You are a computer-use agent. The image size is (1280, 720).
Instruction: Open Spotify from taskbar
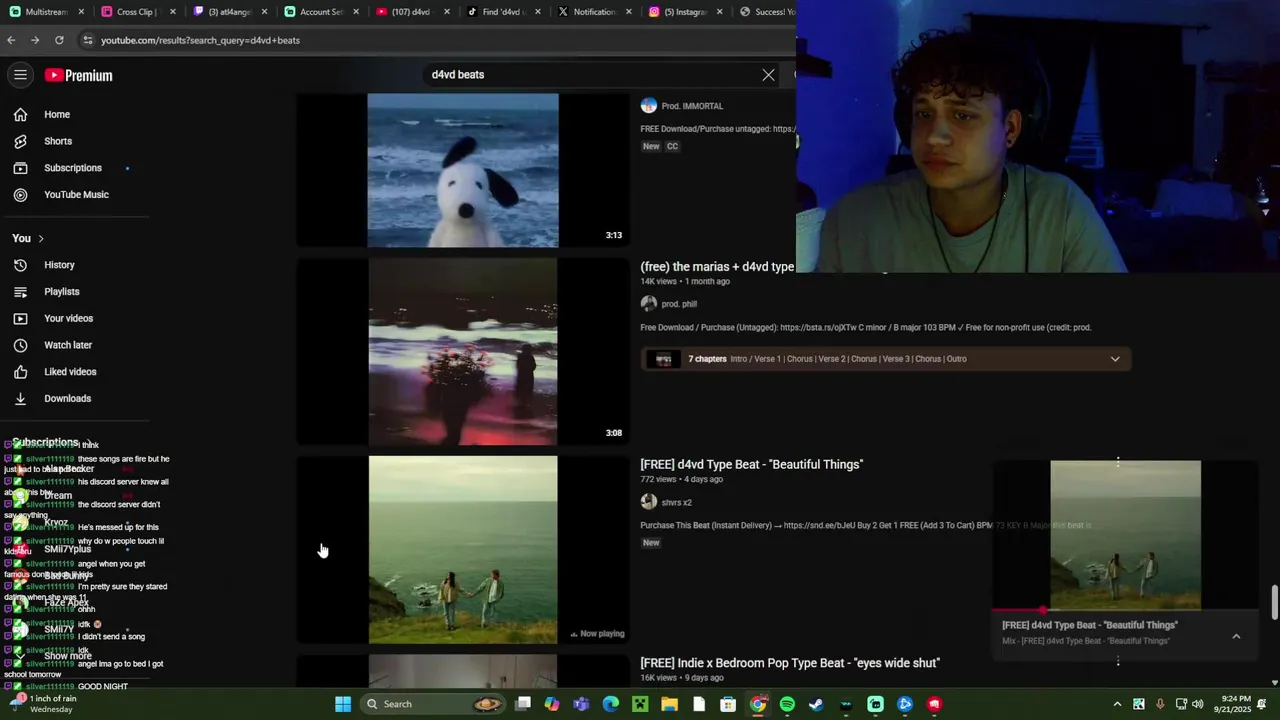click(787, 704)
